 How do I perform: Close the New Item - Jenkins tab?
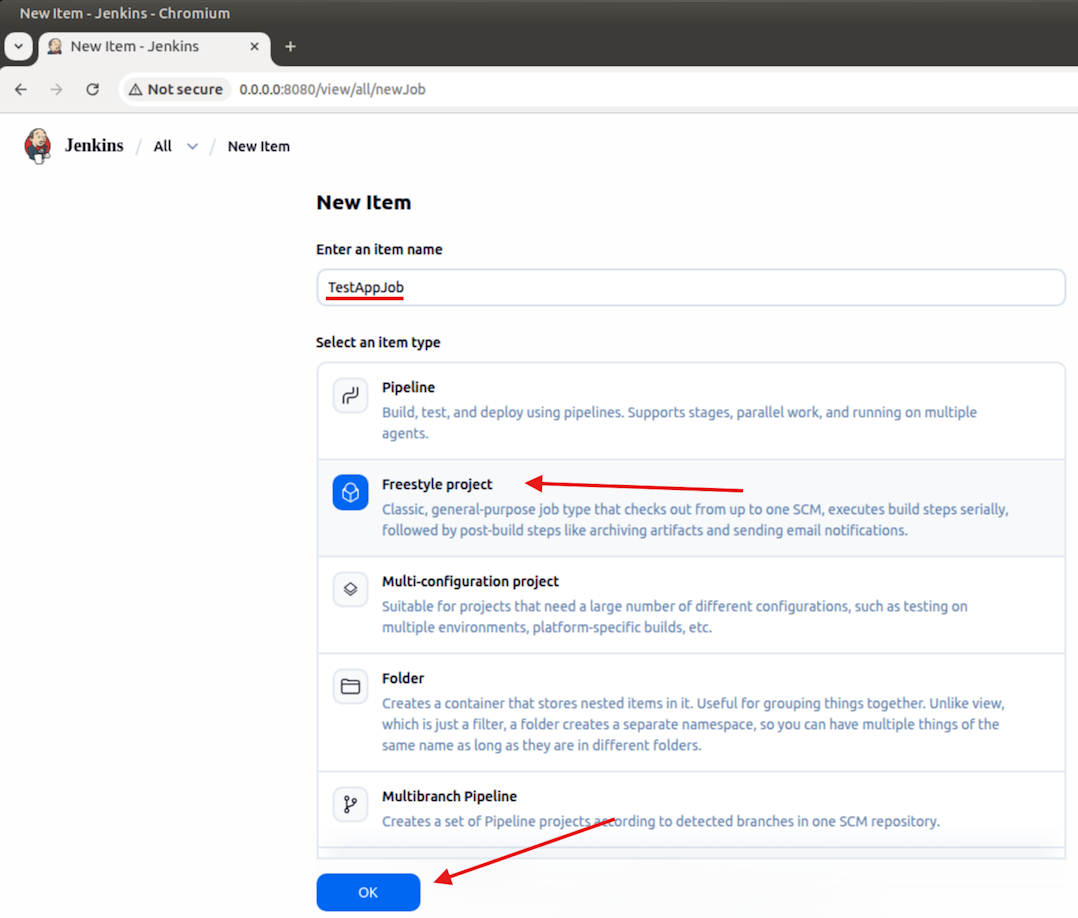coord(255,46)
